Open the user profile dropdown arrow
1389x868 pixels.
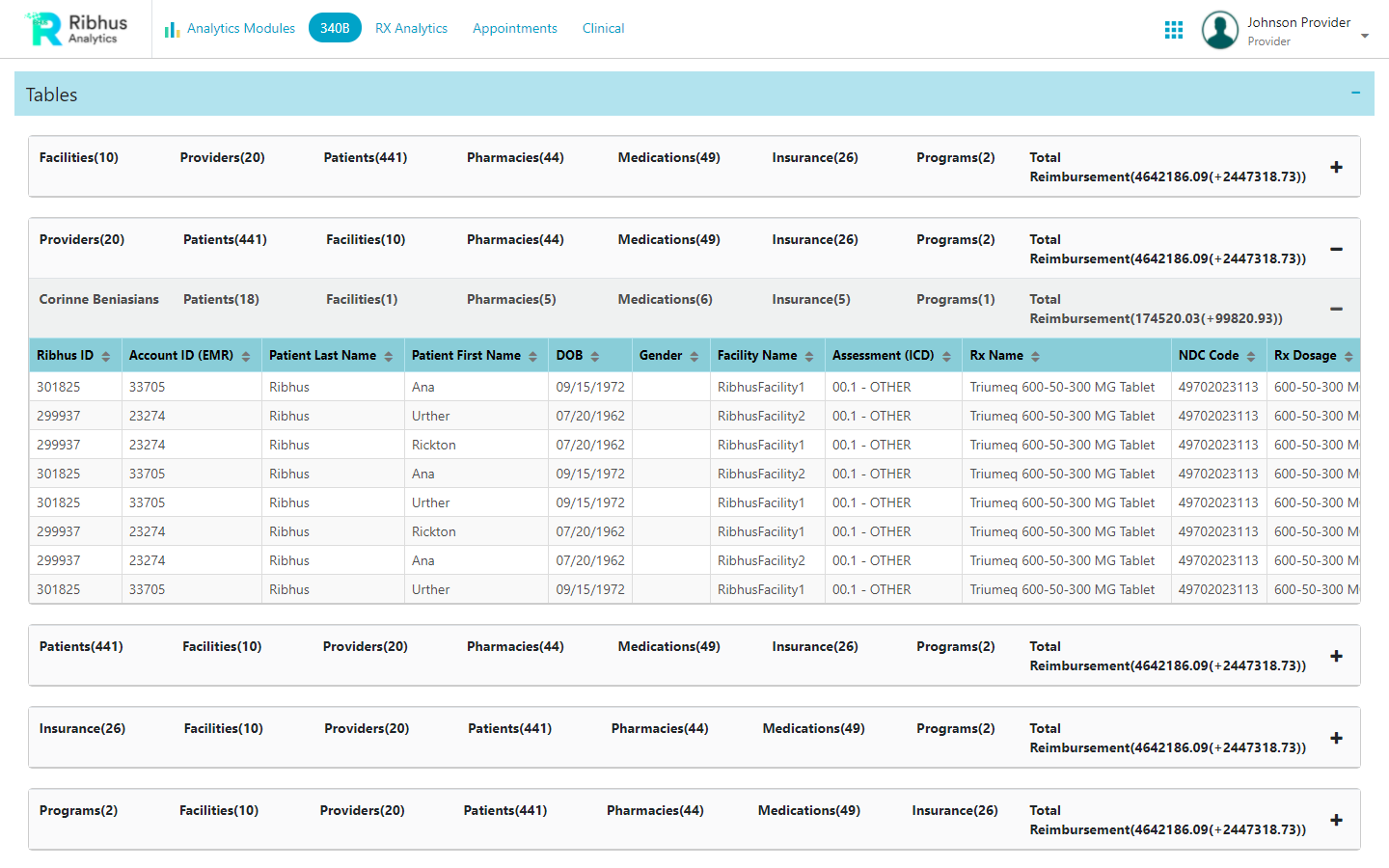pos(1365,36)
